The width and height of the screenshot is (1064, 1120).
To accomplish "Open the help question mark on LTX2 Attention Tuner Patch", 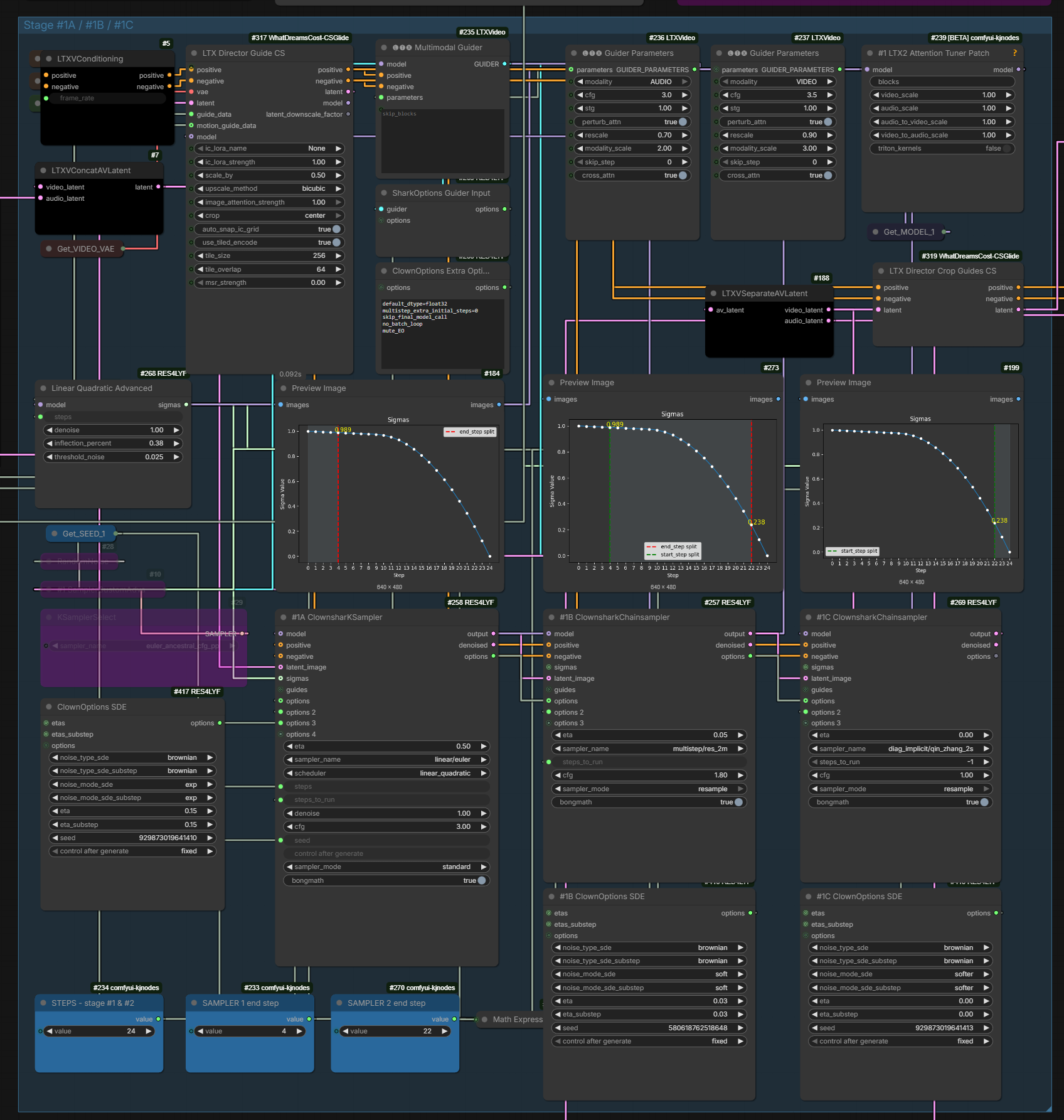I will pos(1014,53).
